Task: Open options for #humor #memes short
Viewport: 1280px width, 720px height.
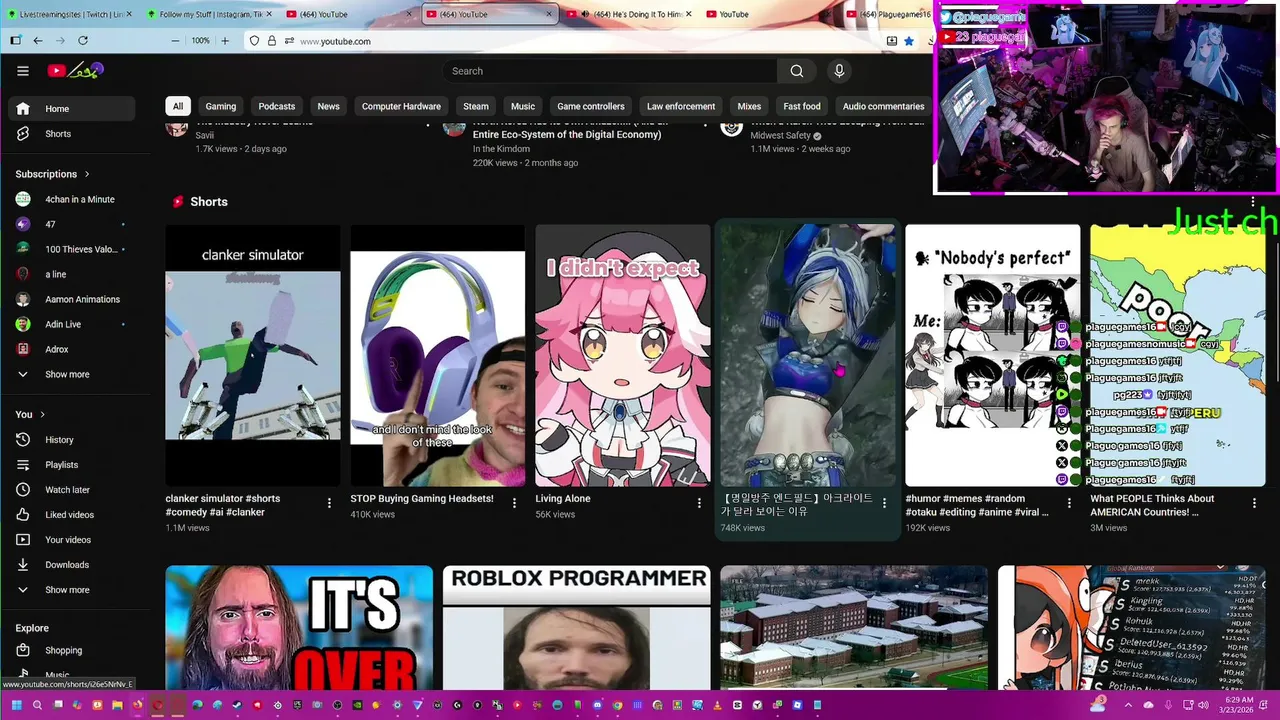Action: pyautogui.click(x=1069, y=503)
